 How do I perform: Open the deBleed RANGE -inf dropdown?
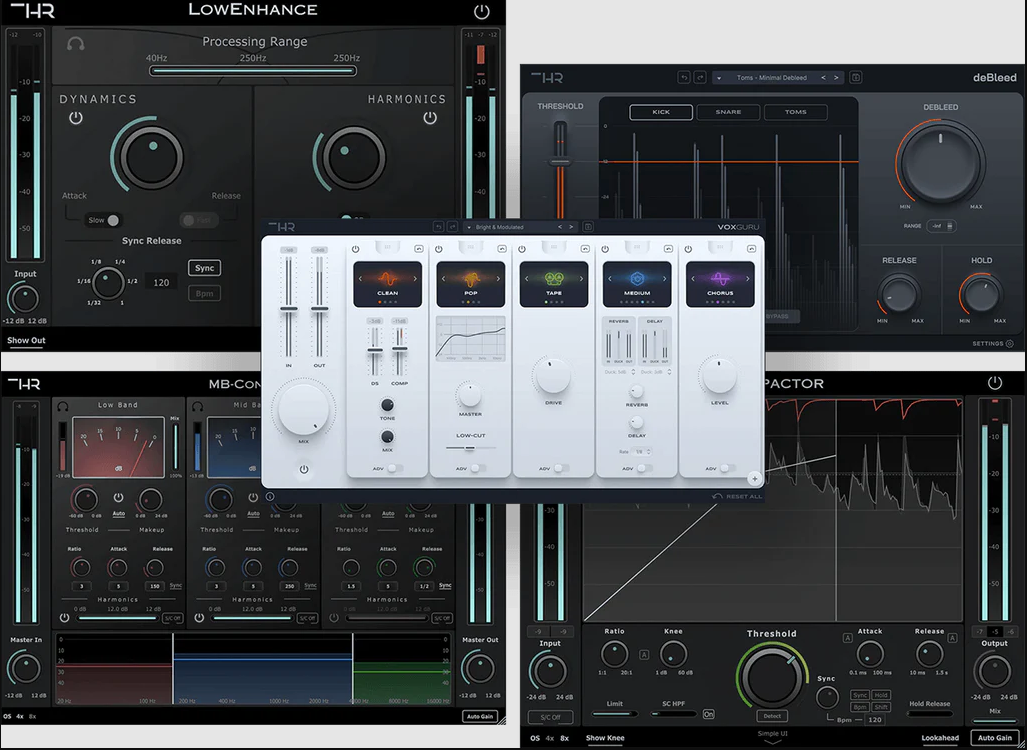click(941, 226)
